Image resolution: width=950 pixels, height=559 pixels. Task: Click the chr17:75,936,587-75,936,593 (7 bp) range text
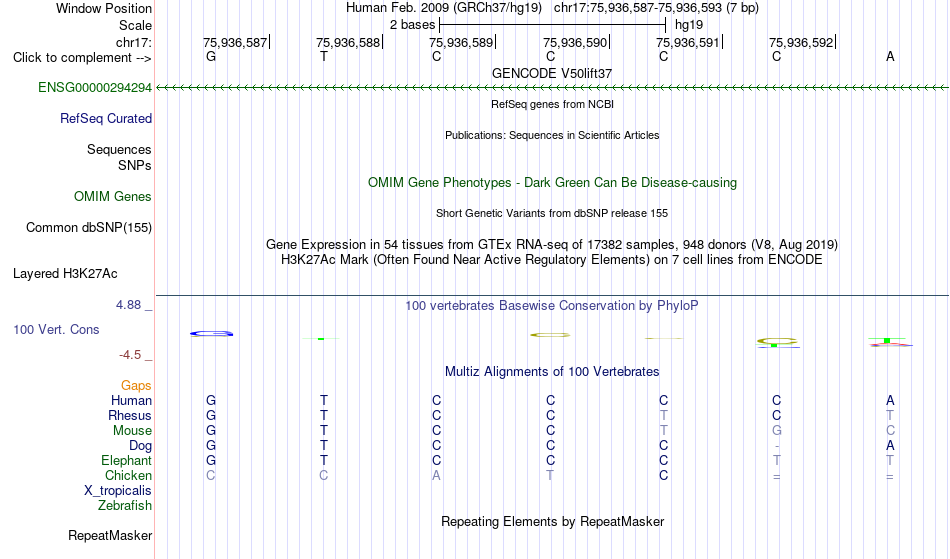656,8
